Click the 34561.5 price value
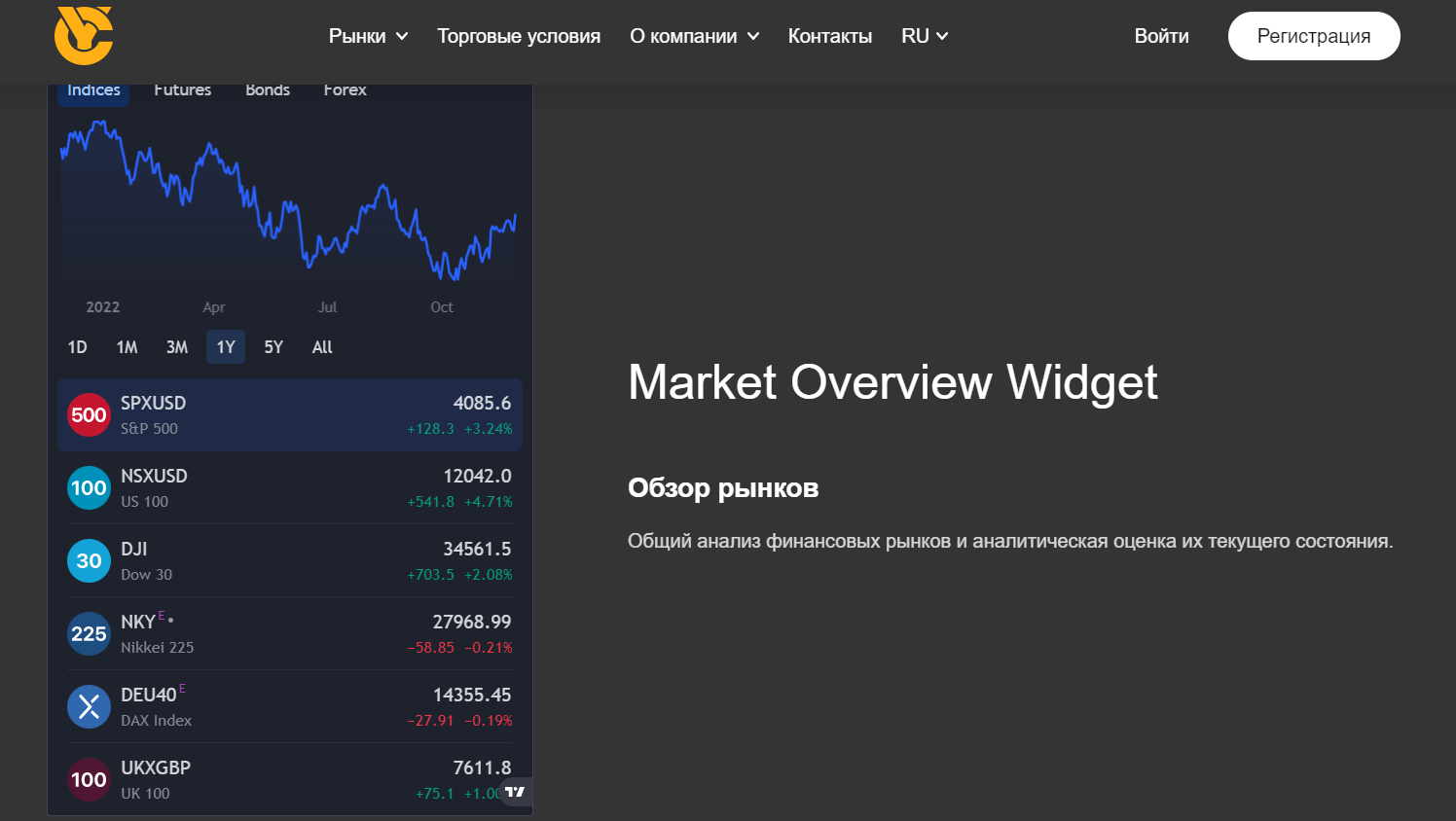 477,549
